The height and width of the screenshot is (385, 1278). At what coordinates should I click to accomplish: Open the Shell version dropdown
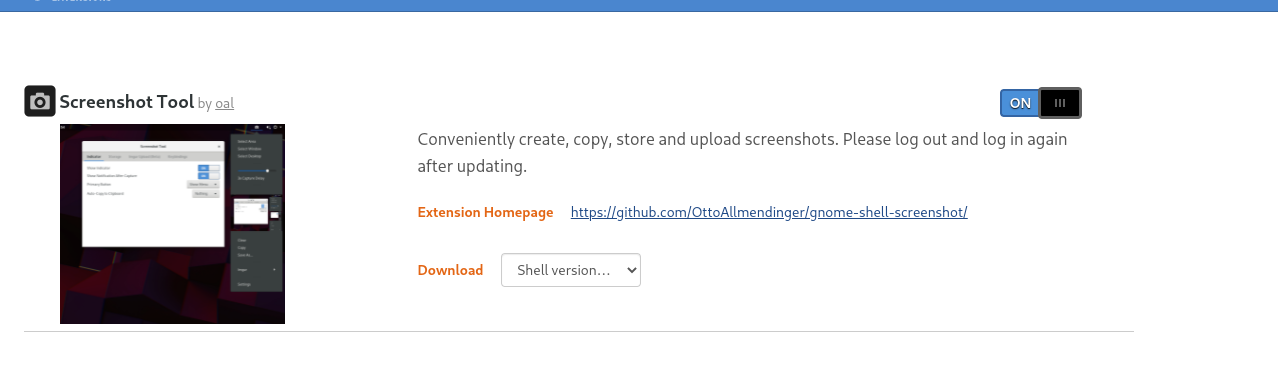click(571, 270)
